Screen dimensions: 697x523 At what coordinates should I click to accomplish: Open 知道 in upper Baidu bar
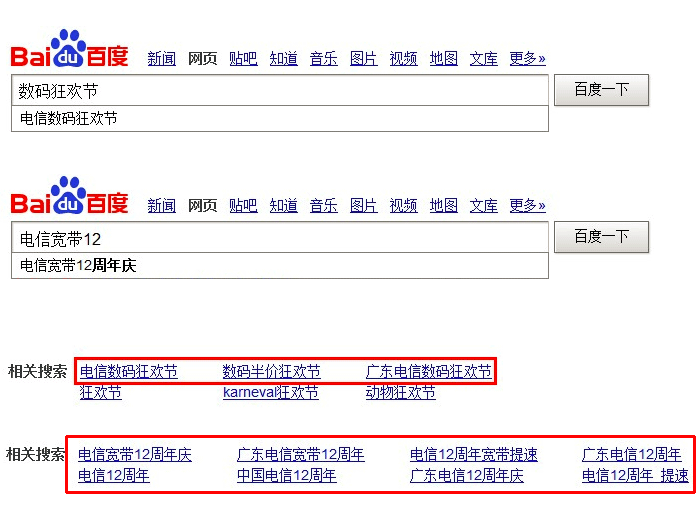point(284,59)
